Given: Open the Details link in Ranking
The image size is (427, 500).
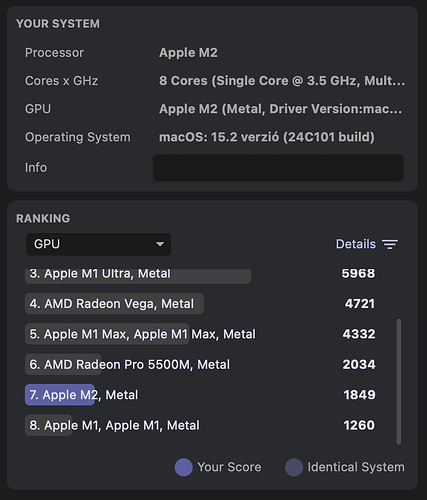Looking at the screenshot, I should tap(356, 244).
